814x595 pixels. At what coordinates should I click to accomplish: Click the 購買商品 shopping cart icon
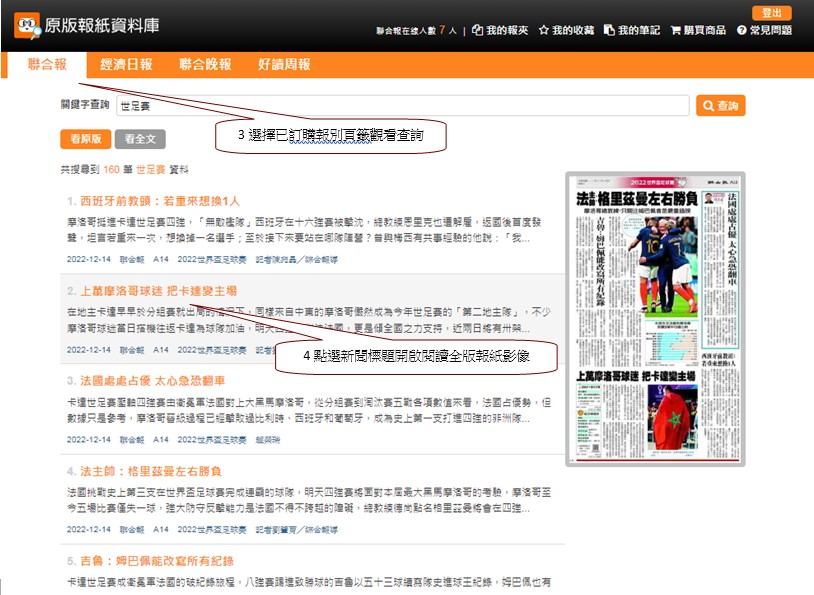point(675,30)
